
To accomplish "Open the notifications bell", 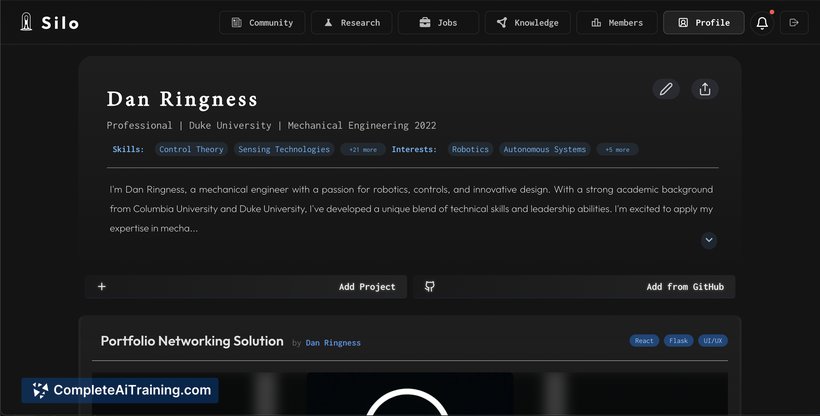I will point(762,23).
